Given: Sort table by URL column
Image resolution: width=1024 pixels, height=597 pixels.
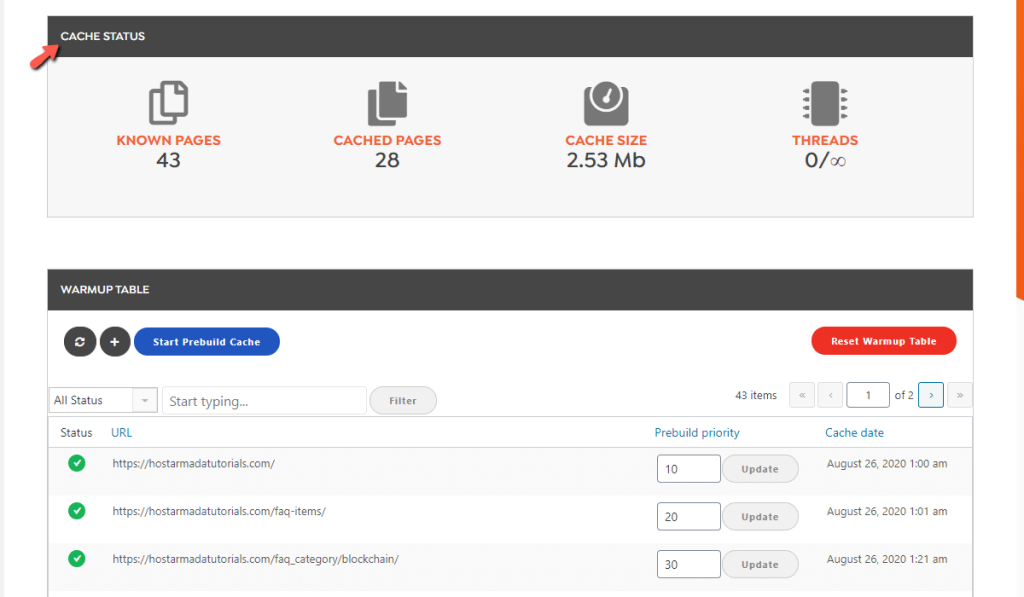Looking at the screenshot, I should coord(121,432).
